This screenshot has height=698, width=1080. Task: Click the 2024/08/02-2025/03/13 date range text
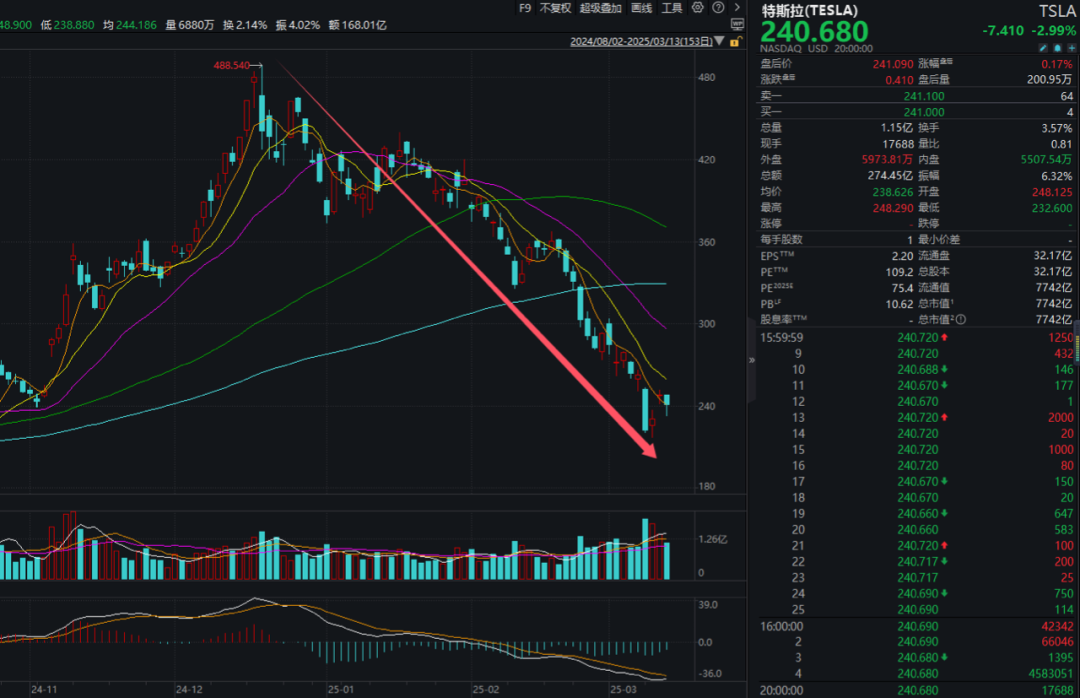[640, 42]
